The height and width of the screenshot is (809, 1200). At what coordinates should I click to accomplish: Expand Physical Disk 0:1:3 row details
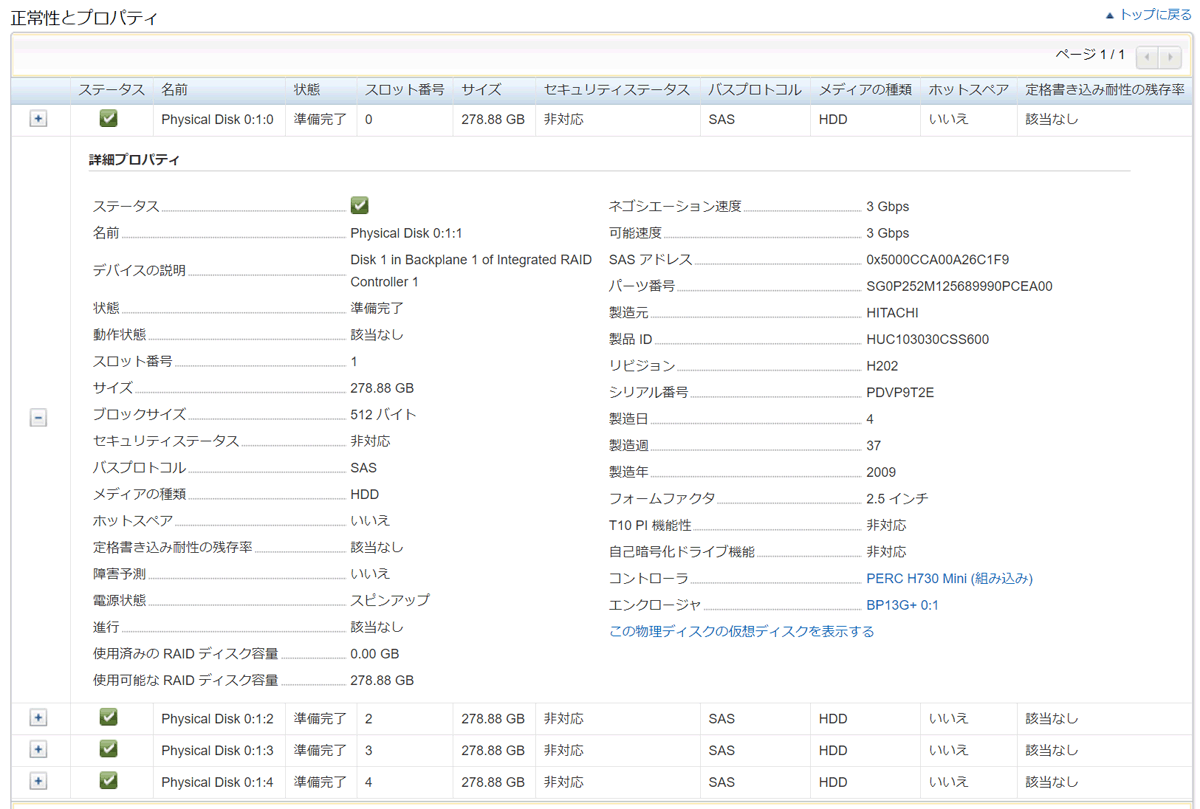pyautogui.click(x=38, y=750)
